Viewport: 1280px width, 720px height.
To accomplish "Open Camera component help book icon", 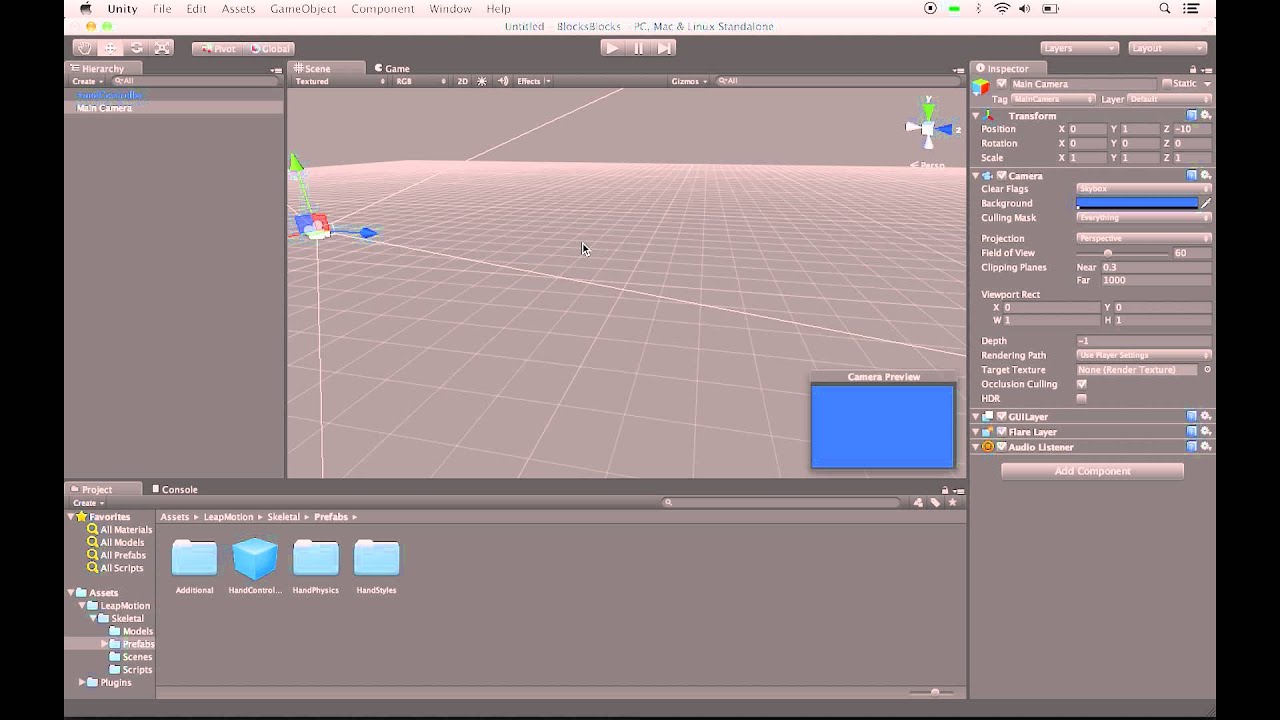I will click(1191, 175).
